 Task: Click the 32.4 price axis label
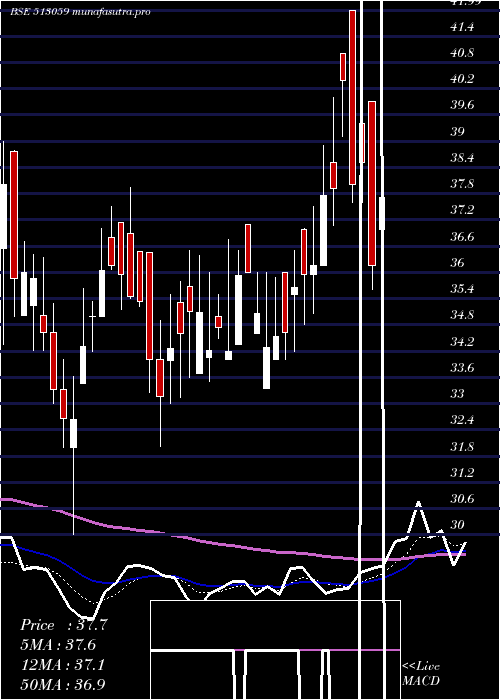462,421
